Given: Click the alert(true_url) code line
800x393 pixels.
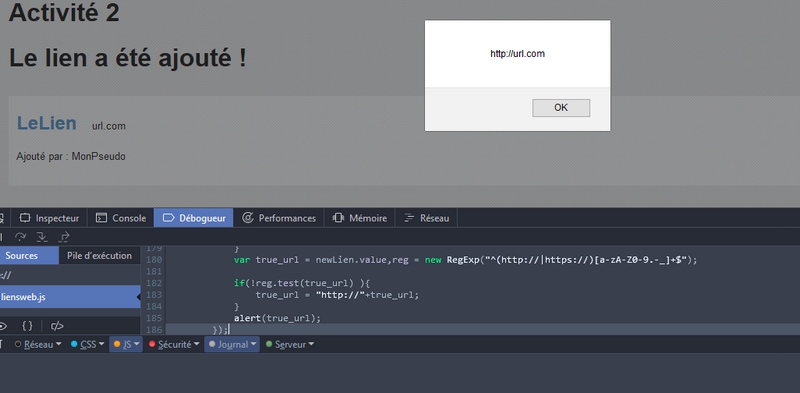Looking at the screenshot, I should [x=277, y=318].
